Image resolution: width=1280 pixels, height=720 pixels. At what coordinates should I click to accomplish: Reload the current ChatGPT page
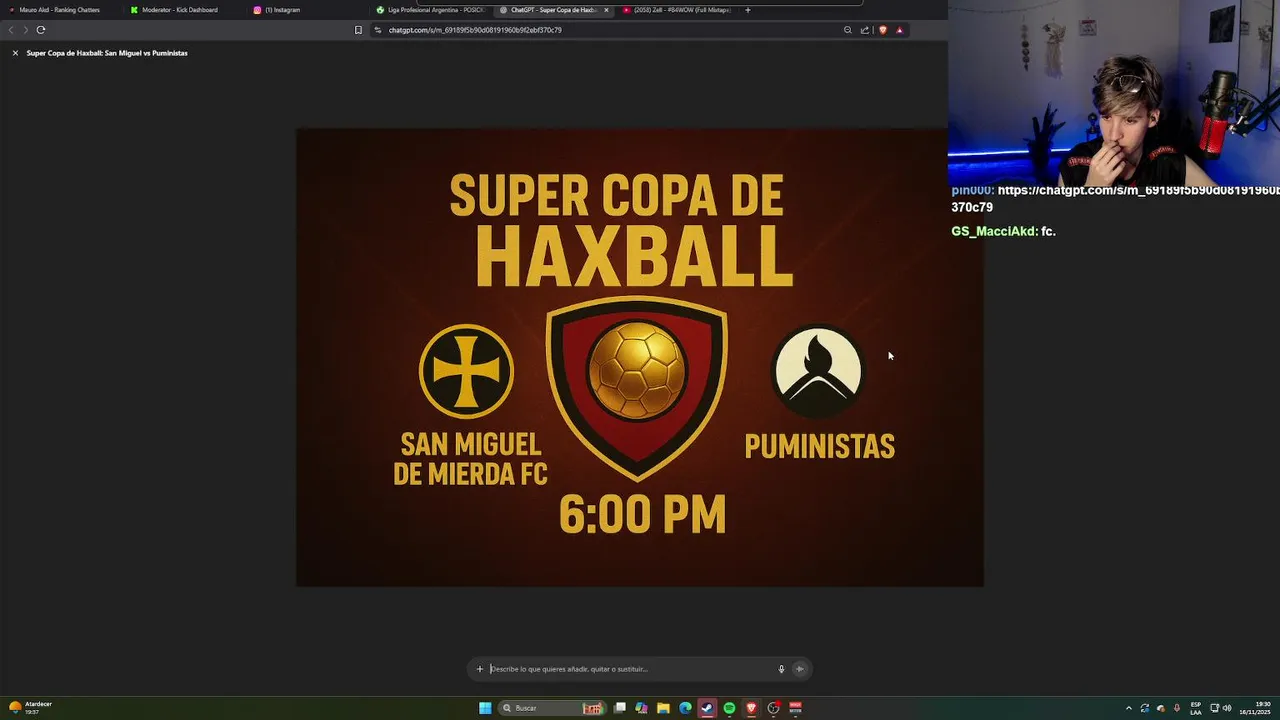pos(41,30)
